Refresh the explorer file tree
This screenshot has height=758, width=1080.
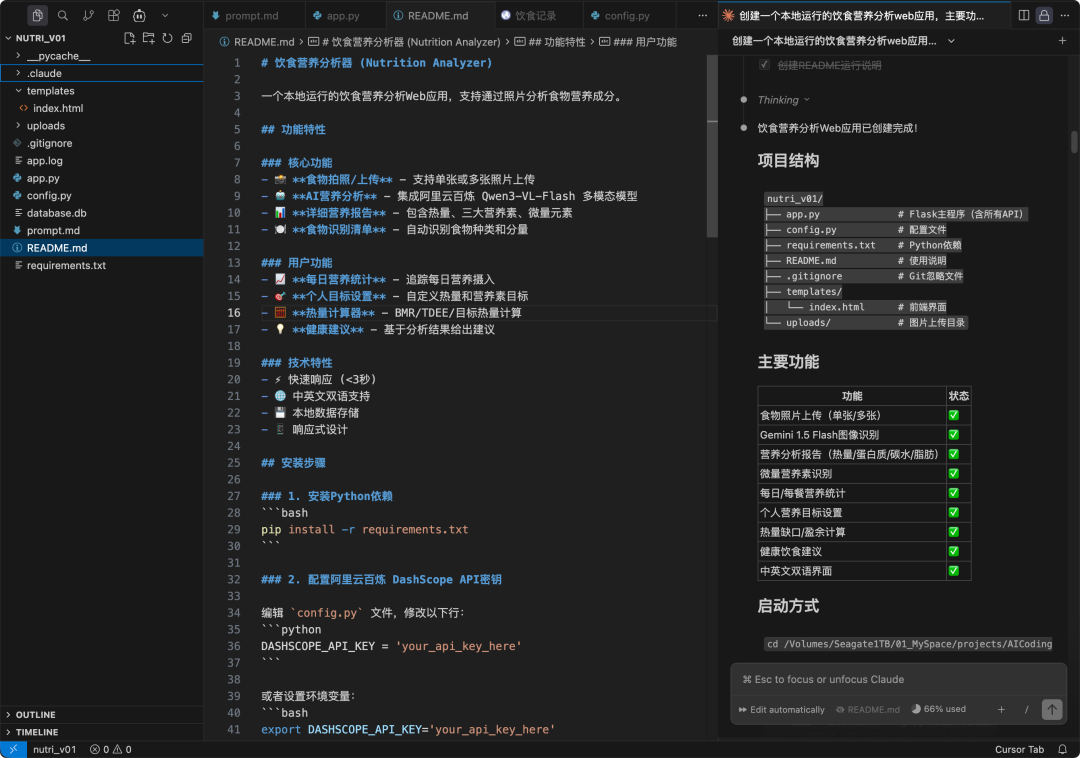pyautogui.click(x=167, y=38)
